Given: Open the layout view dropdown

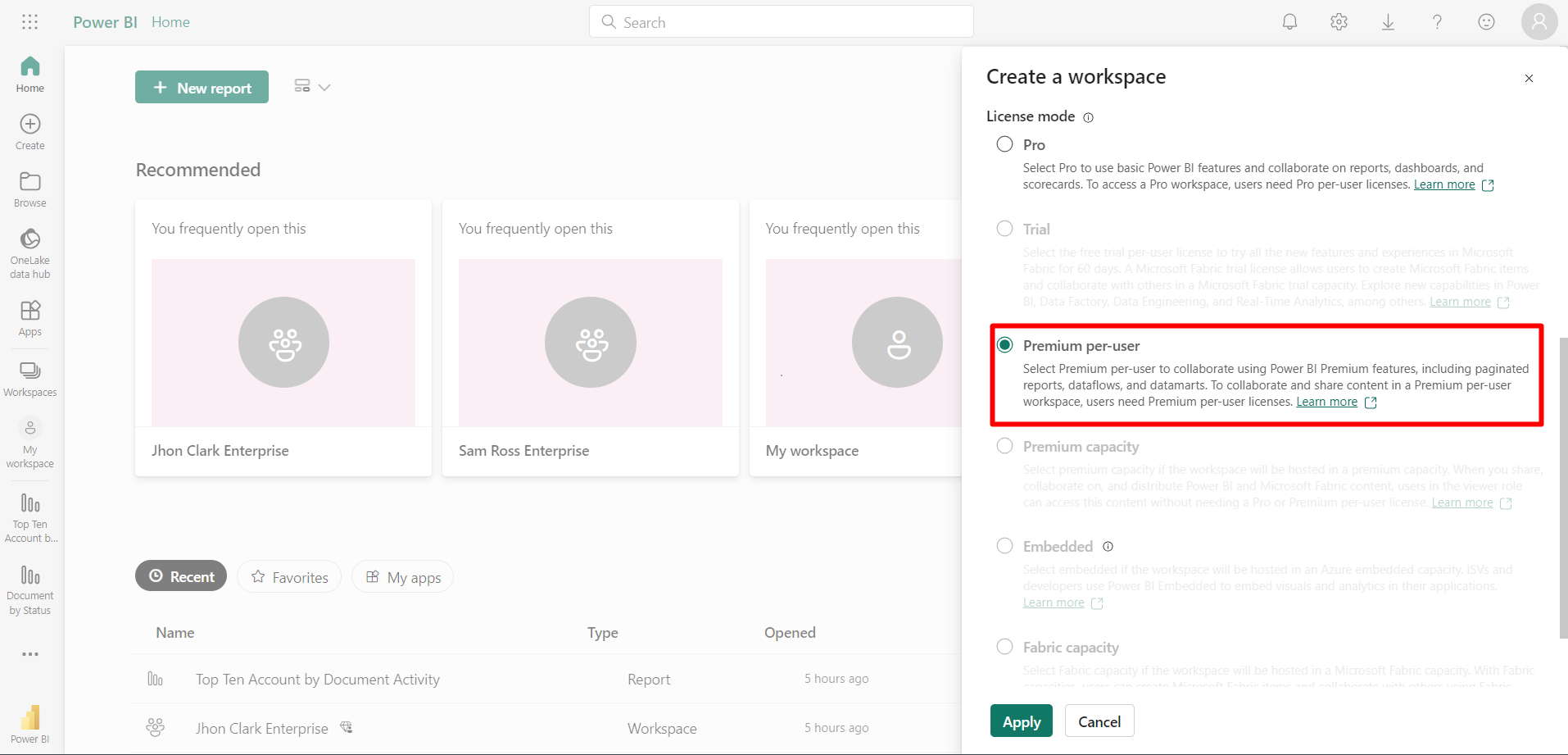Looking at the screenshot, I should (x=312, y=87).
